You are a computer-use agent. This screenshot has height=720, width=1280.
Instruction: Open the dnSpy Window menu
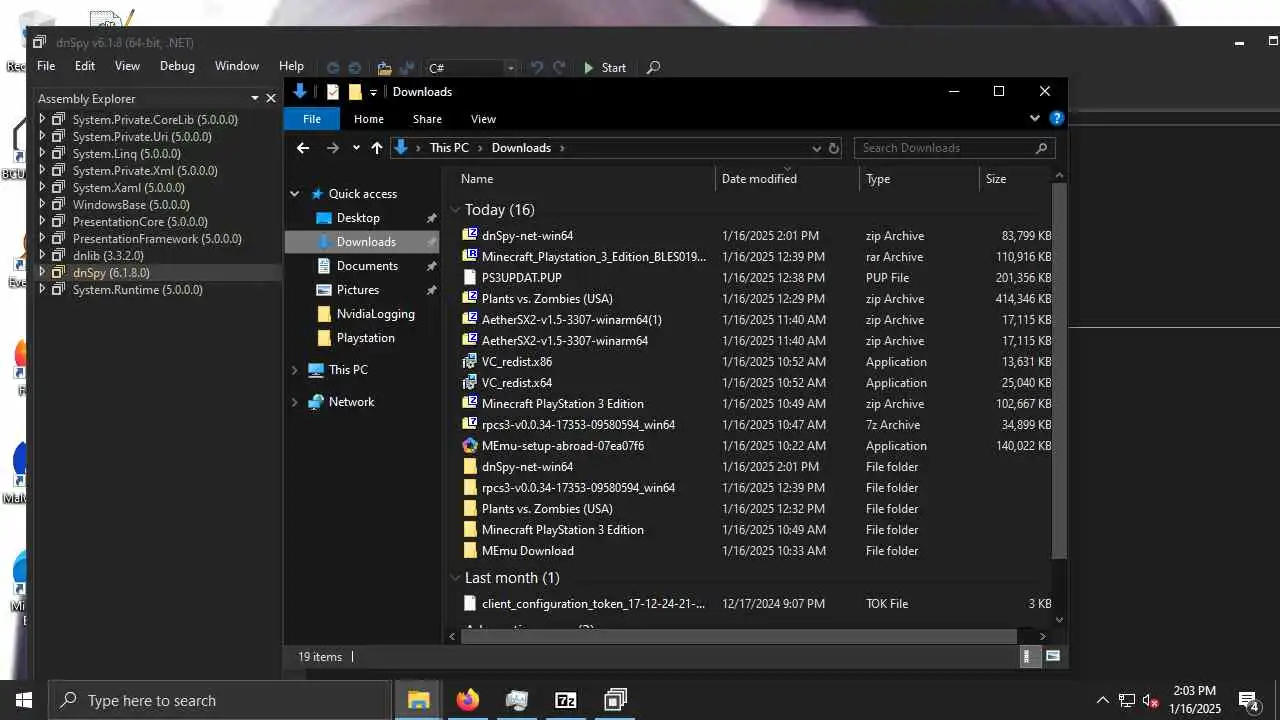click(x=237, y=66)
